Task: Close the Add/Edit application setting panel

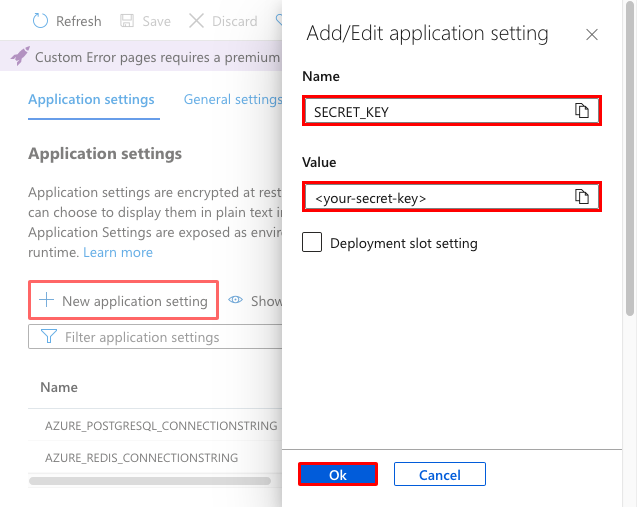Action: pyautogui.click(x=591, y=35)
